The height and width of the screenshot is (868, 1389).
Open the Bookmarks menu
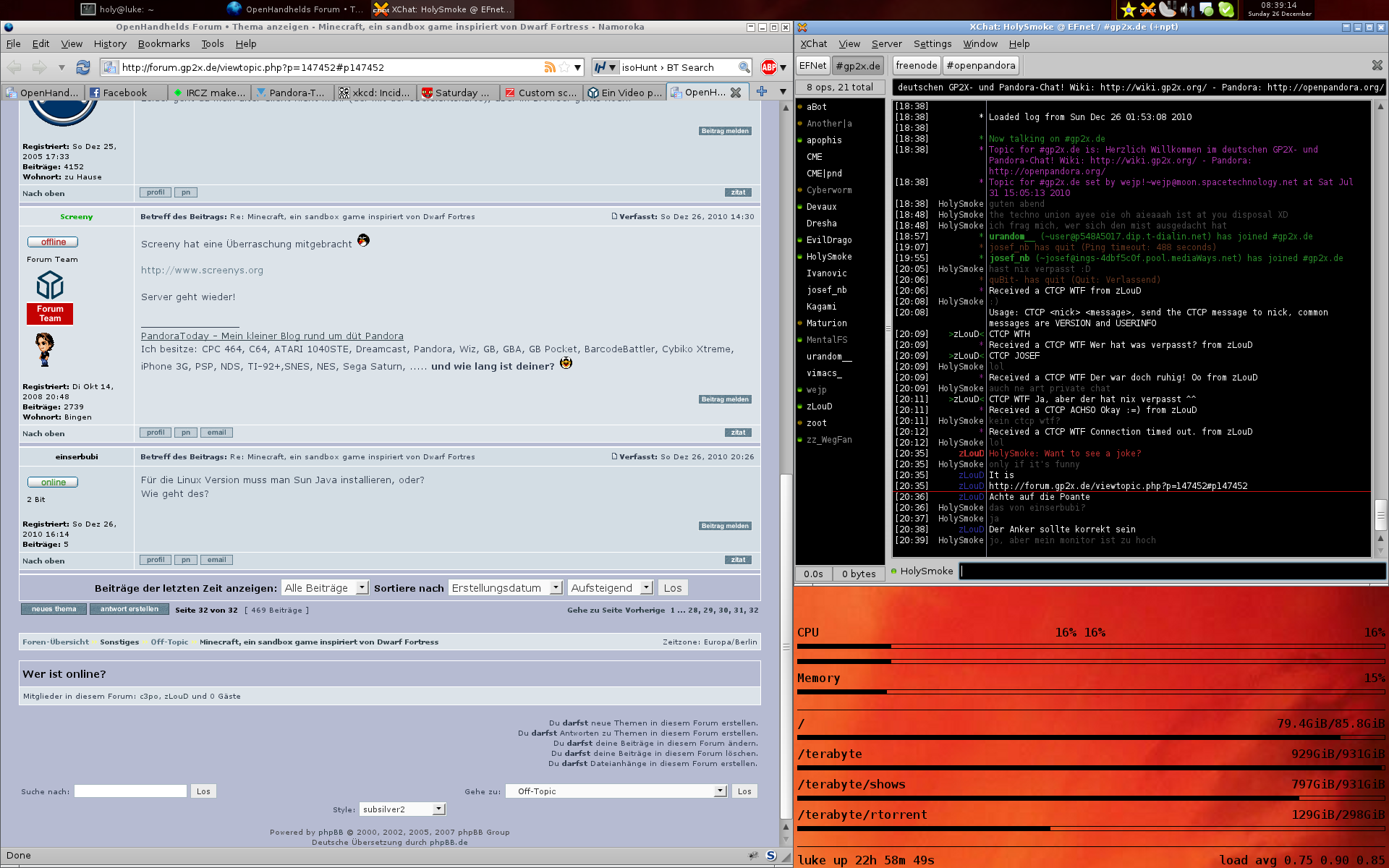(x=163, y=43)
